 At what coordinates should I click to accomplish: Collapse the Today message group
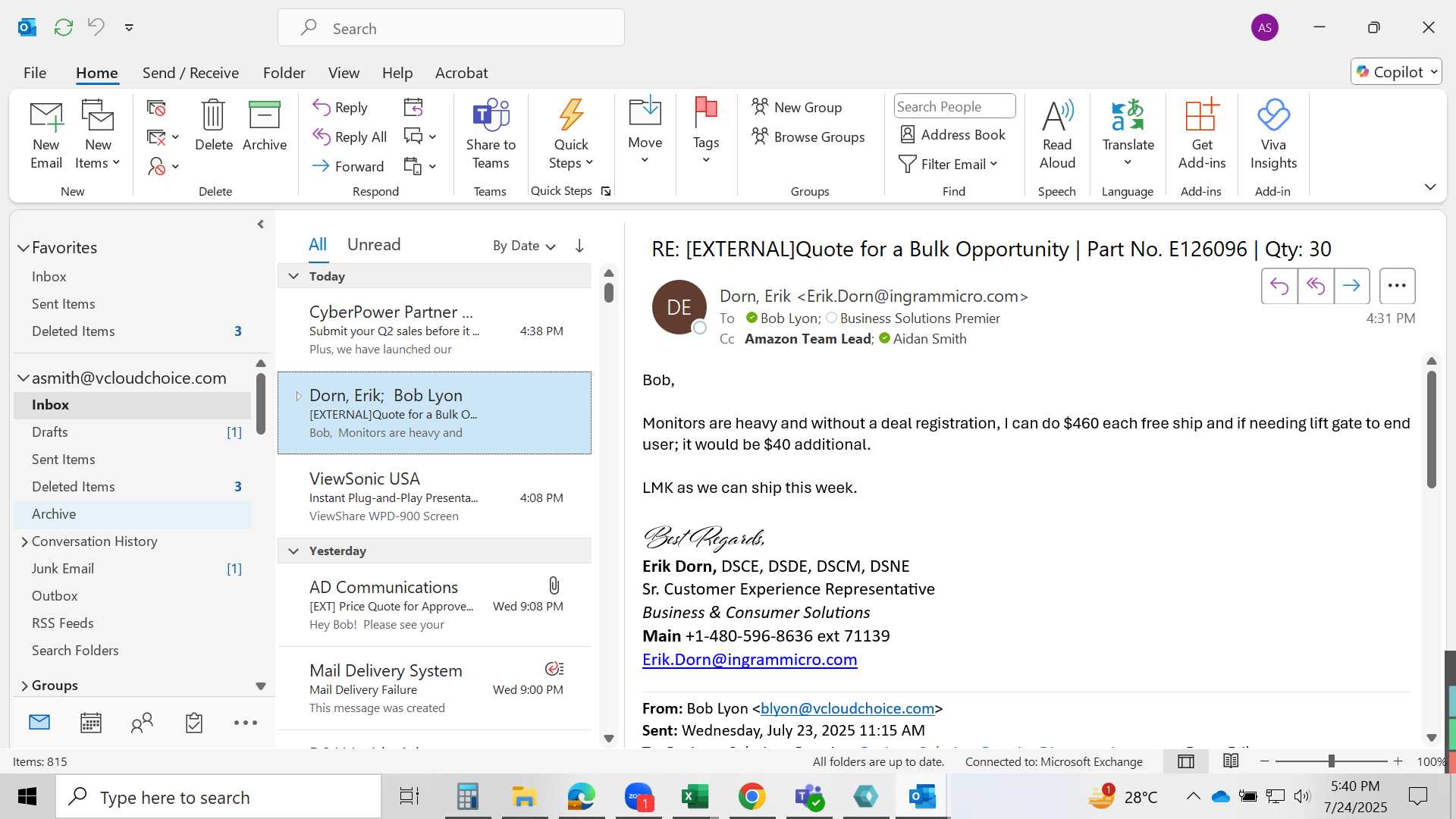293,277
